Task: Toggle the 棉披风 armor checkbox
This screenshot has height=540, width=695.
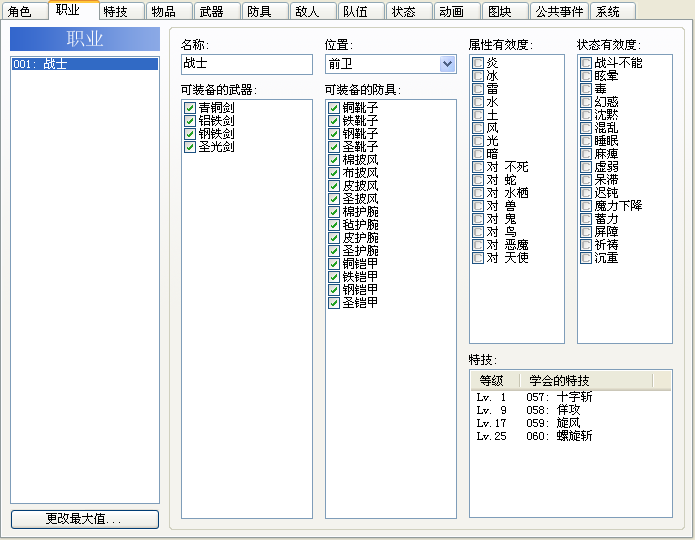Action: (334, 160)
